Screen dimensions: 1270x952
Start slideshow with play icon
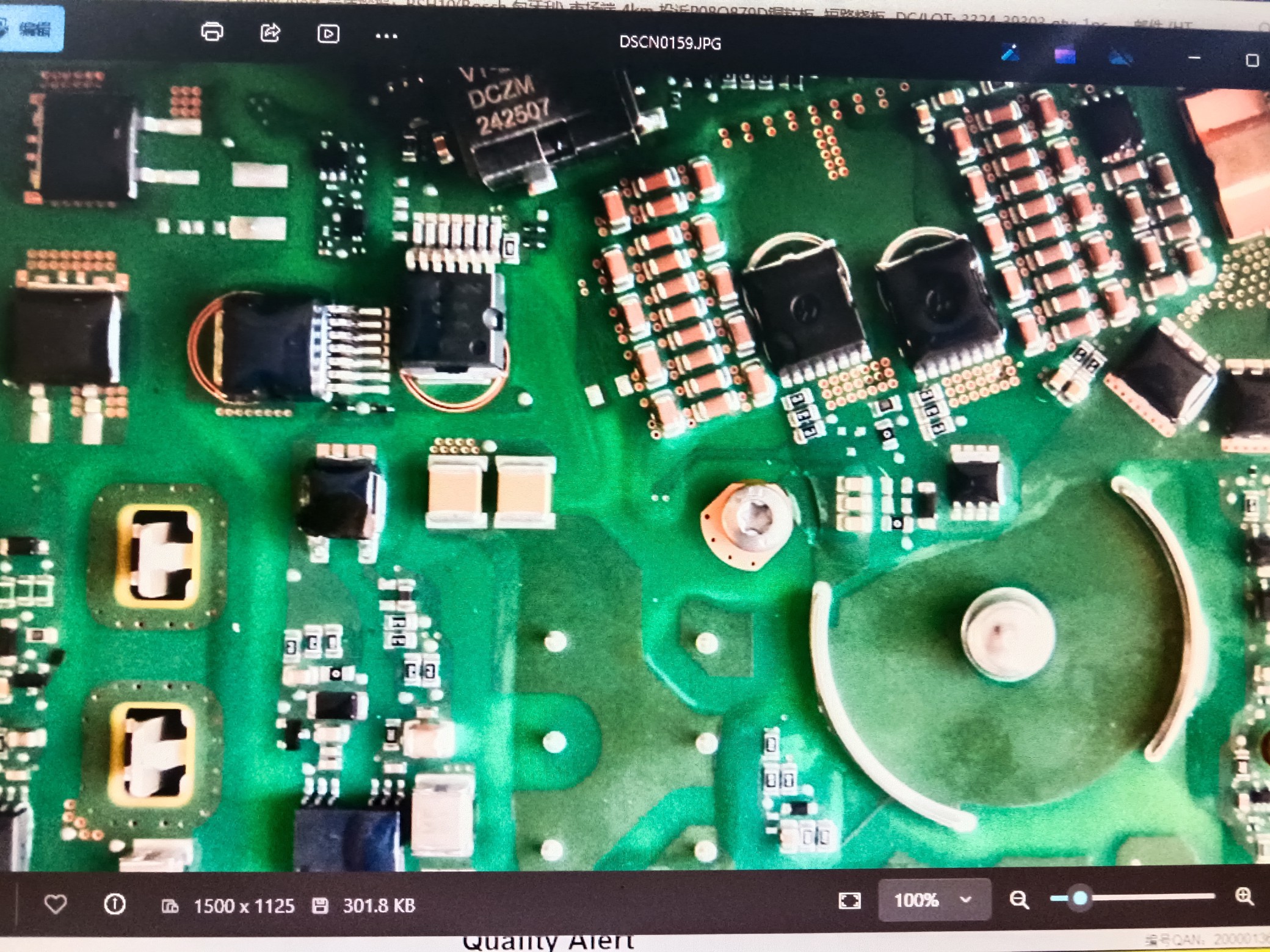tap(328, 34)
